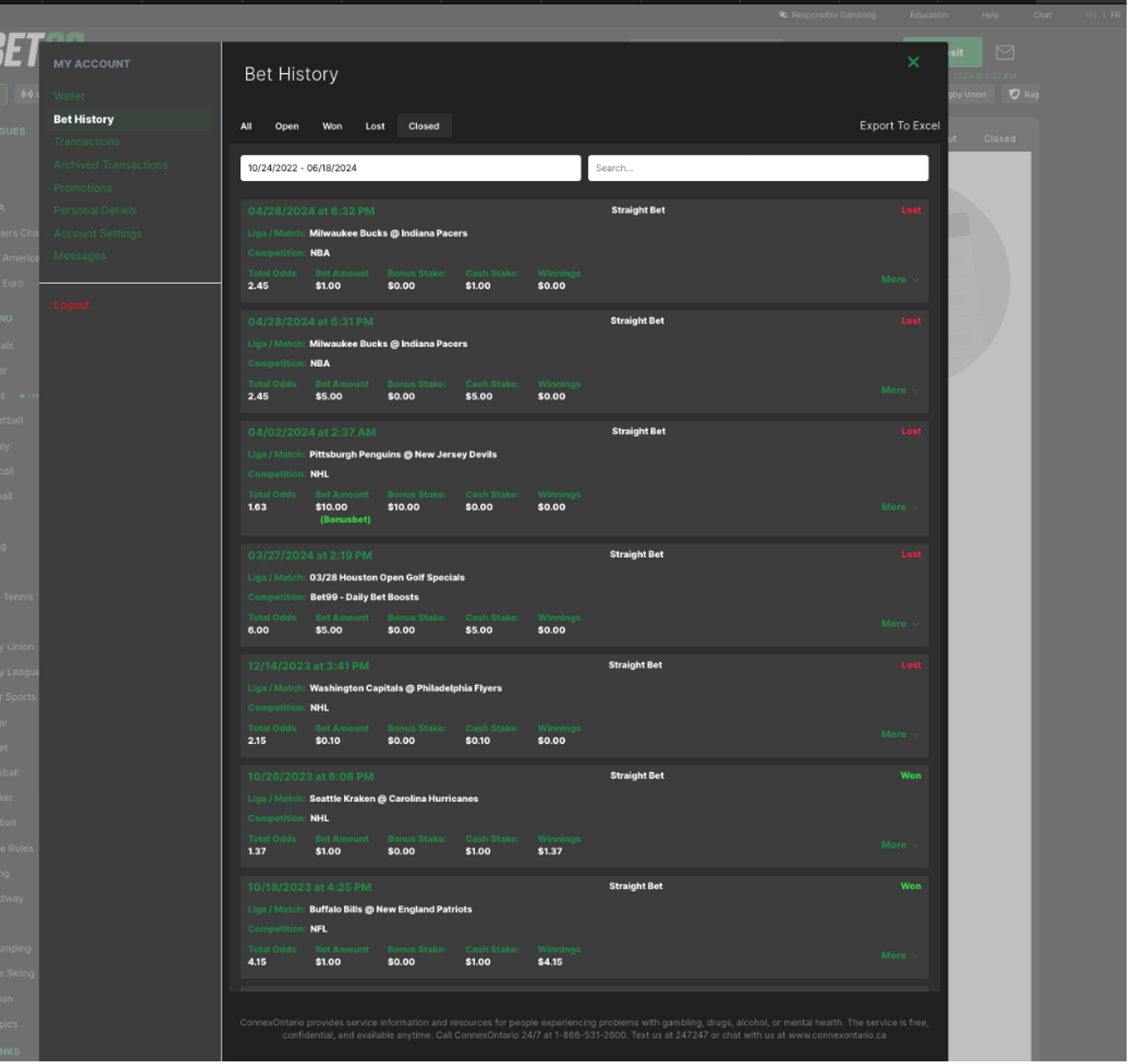1131x1064 pixels.
Task: Click the 12/14/2023 at 3:41 PM date
Action: (310, 667)
